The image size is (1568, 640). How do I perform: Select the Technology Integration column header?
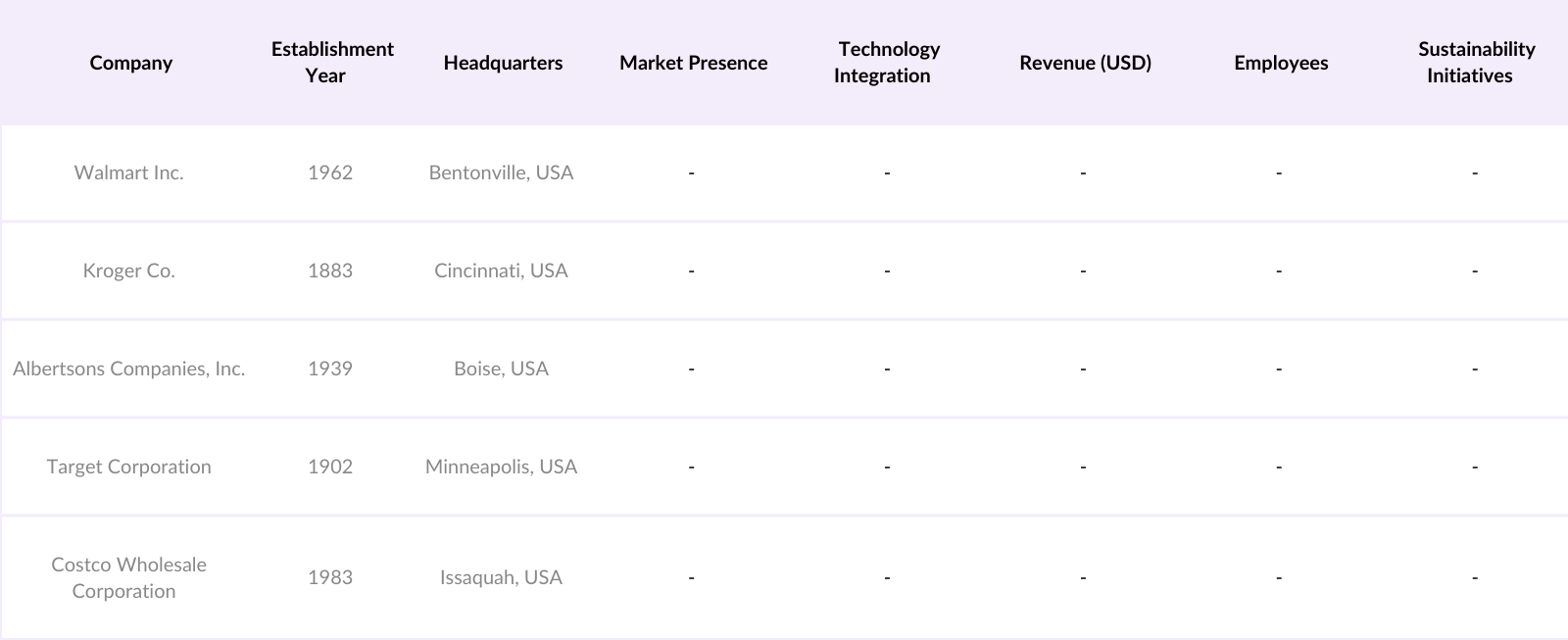tap(887, 62)
